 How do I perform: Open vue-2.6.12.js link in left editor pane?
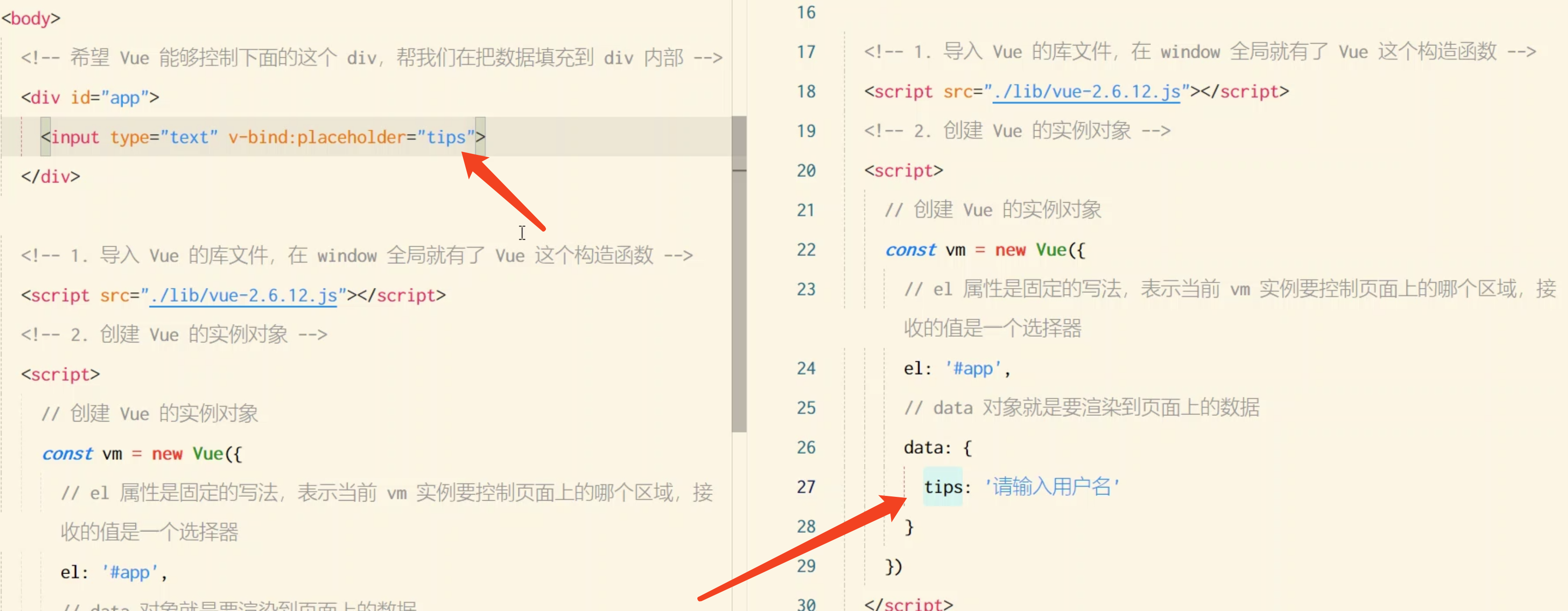click(x=243, y=296)
